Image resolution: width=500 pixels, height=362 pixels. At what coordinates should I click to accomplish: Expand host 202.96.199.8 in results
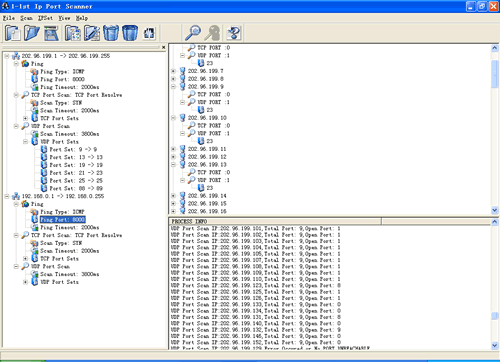pyautogui.click(x=173, y=79)
